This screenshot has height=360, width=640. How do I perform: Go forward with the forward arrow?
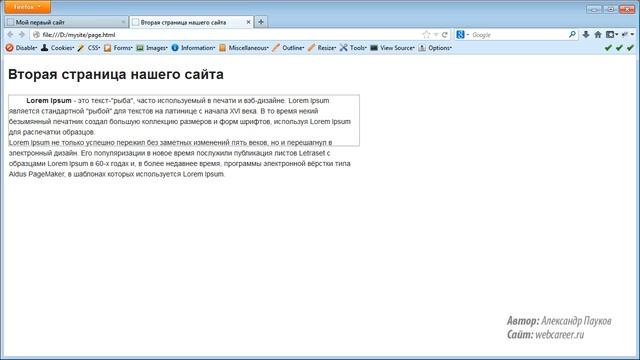coord(22,35)
